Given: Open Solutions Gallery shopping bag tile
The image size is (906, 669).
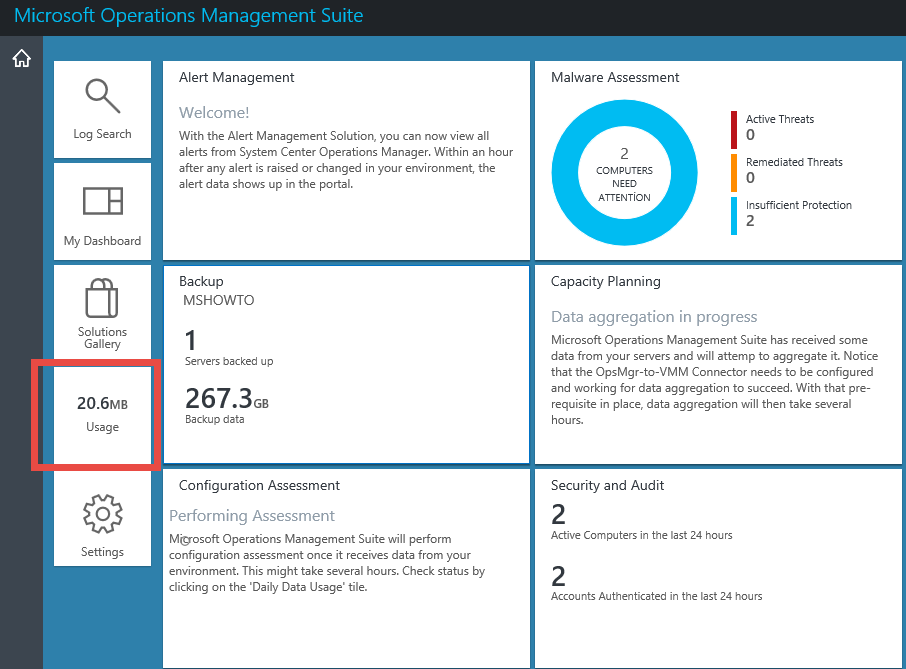Looking at the screenshot, I should click(102, 313).
